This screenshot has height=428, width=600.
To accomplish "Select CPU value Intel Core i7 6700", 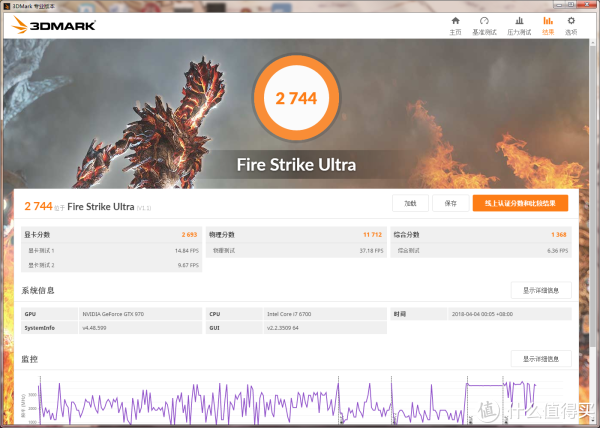I will pos(289,314).
